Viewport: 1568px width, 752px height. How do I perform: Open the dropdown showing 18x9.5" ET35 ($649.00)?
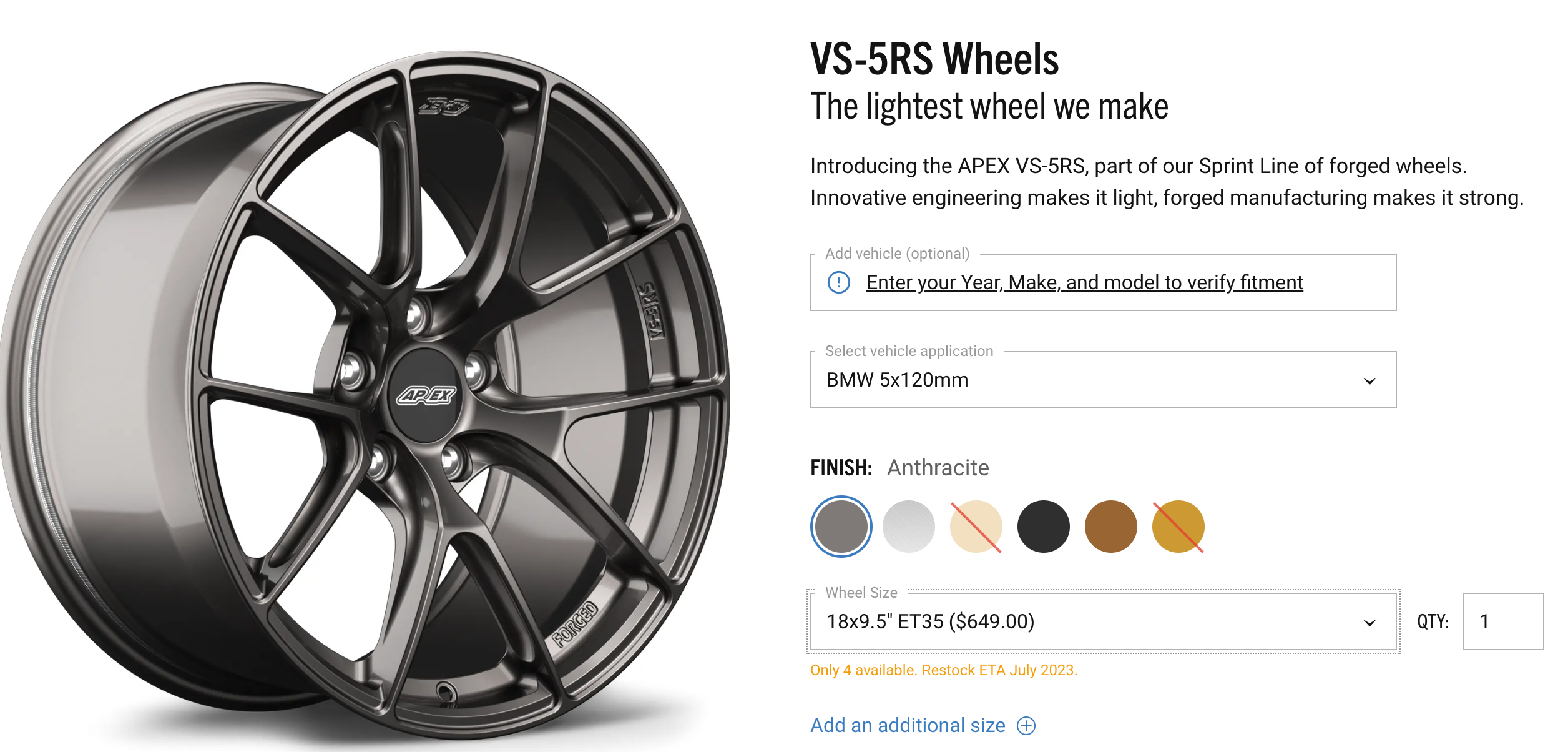click(1102, 621)
